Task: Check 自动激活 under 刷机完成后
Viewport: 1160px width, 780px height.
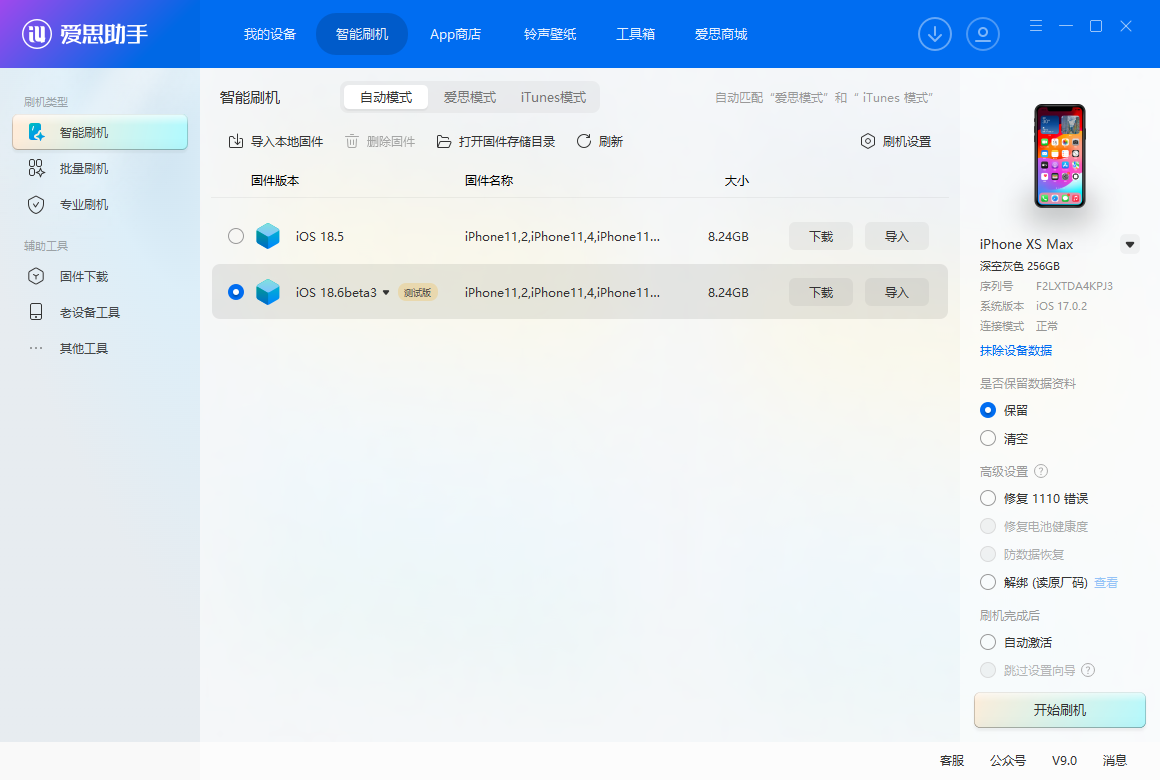Action: tap(988, 642)
